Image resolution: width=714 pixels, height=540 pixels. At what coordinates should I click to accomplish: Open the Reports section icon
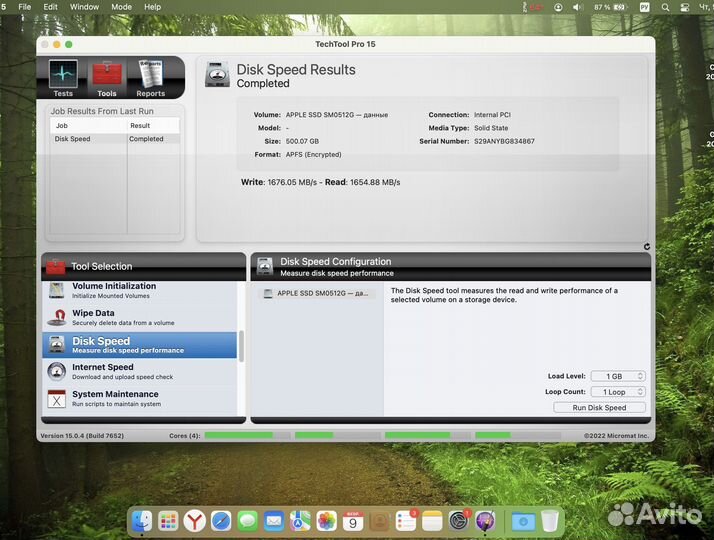coord(150,78)
